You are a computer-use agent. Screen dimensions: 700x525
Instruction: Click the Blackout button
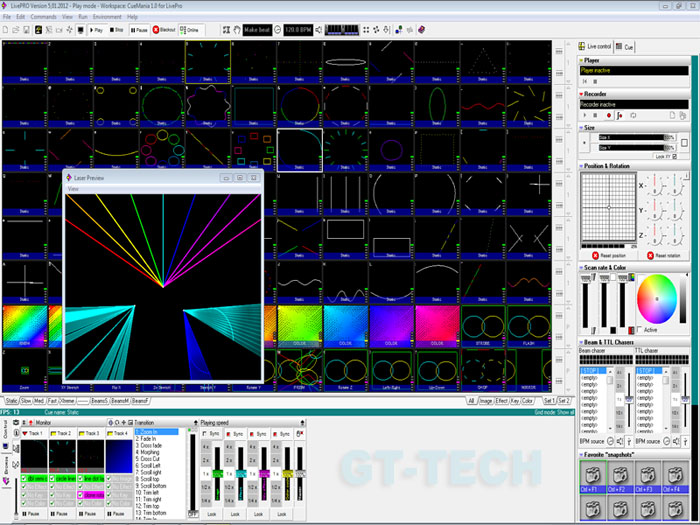coord(164,30)
